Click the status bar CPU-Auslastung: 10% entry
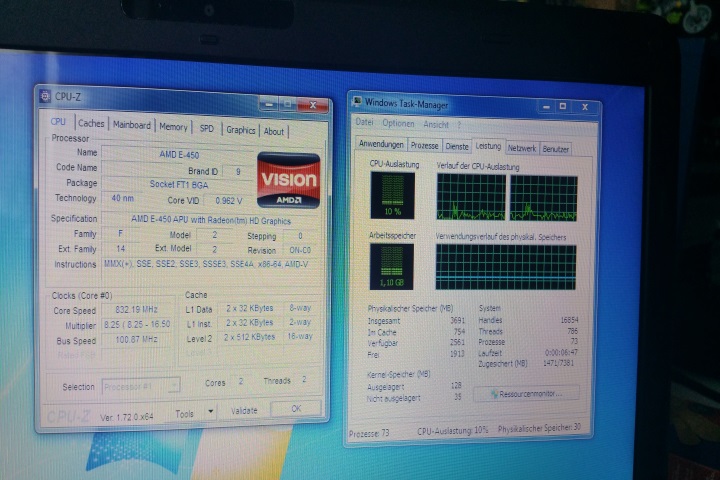720x480 pixels. point(452,431)
